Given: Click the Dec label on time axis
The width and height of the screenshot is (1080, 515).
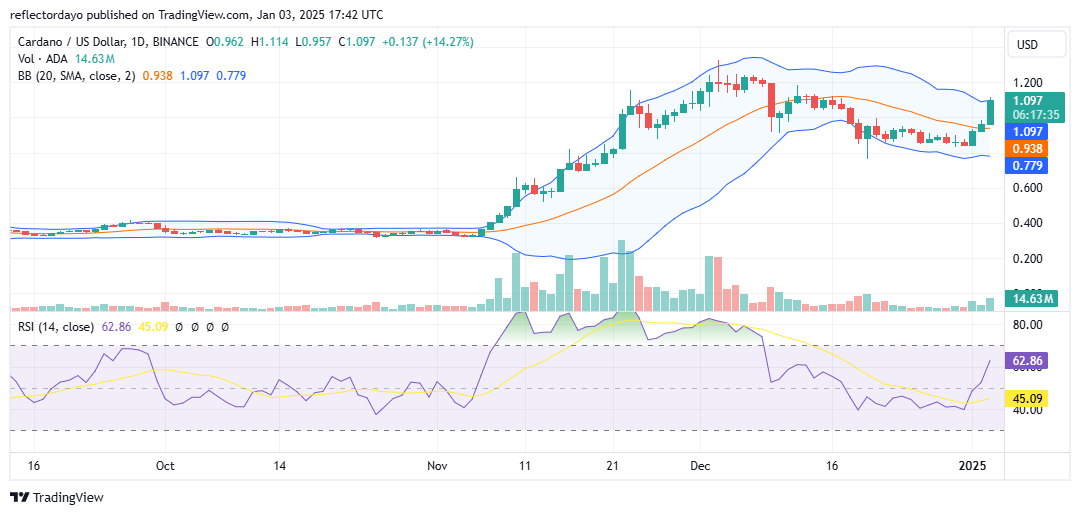Looking at the screenshot, I should [699, 466].
